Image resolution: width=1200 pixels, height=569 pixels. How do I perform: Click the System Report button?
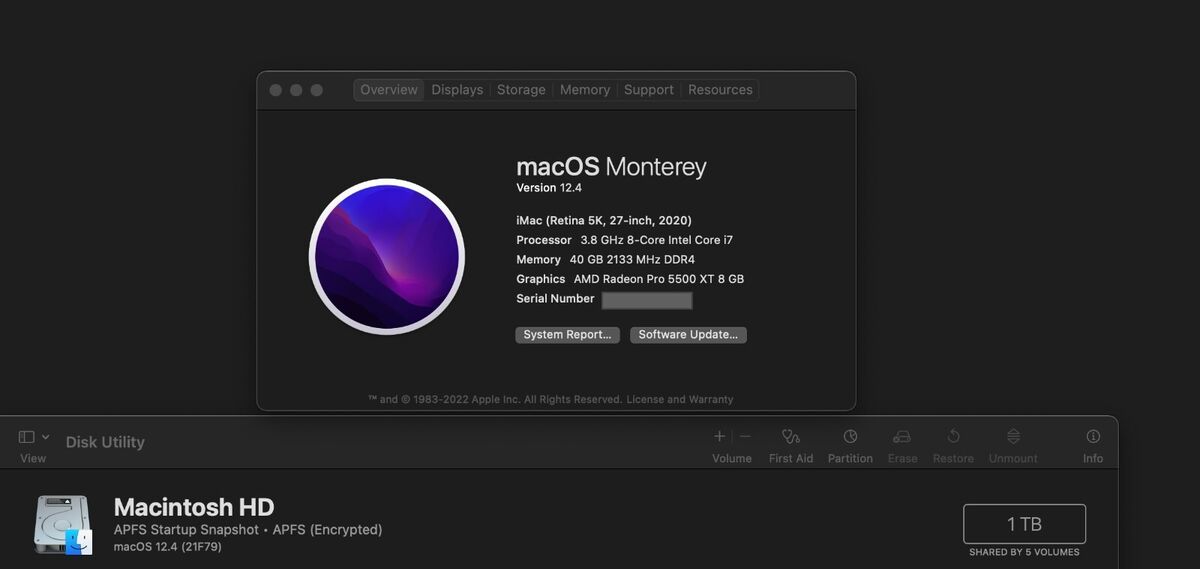pyautogui.click(x=567, y=335)
